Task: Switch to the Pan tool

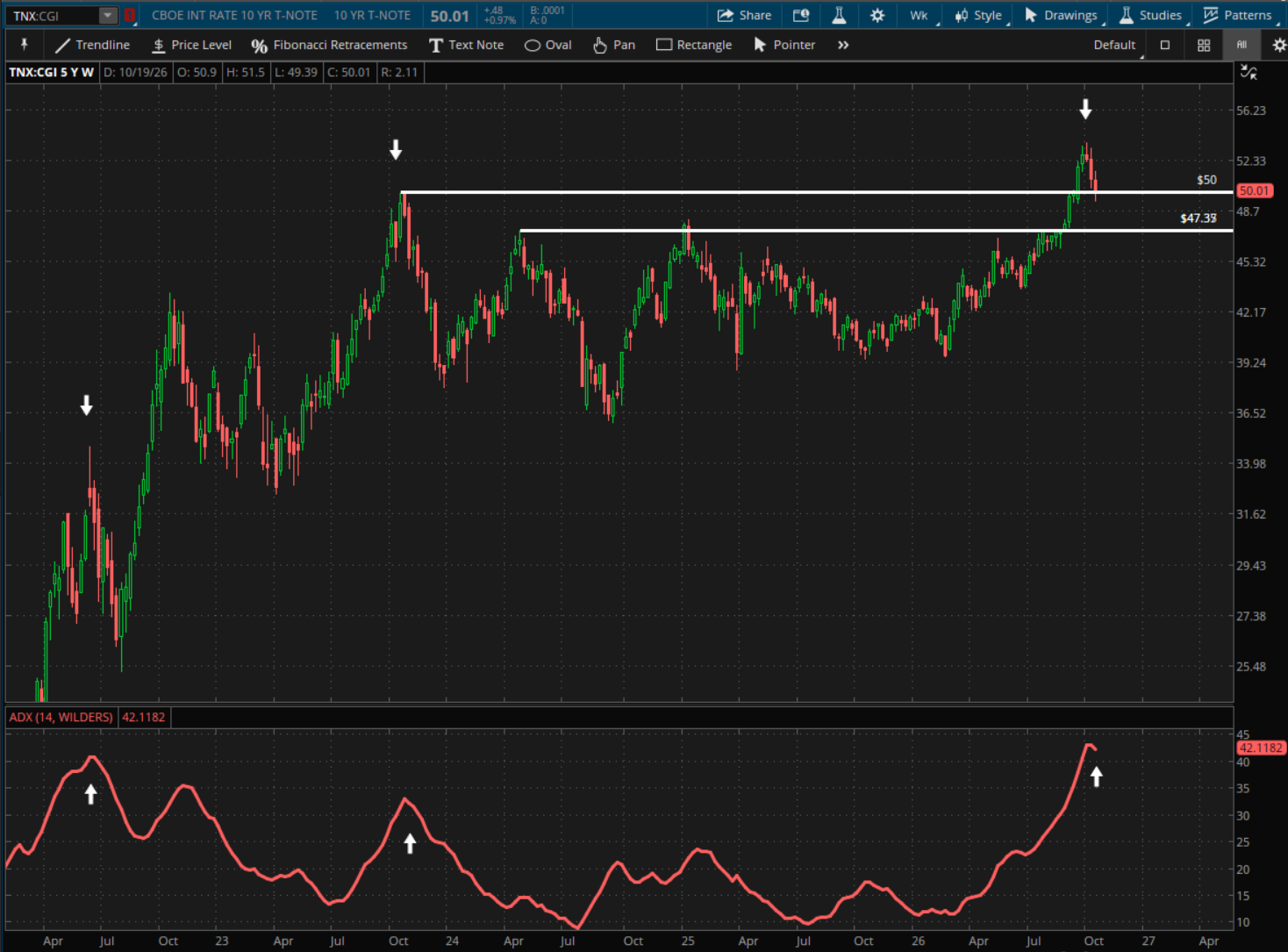Action: point(613,45)
